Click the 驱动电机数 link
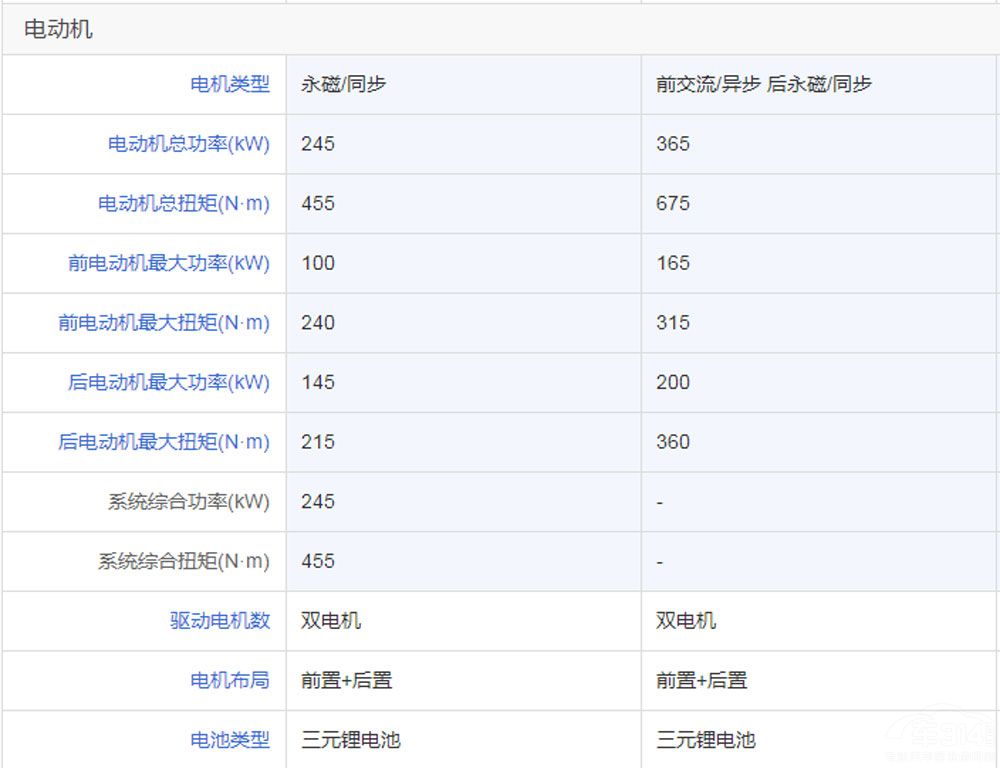This screenshot has height=768, width=1000. click(x=220, y=621)
